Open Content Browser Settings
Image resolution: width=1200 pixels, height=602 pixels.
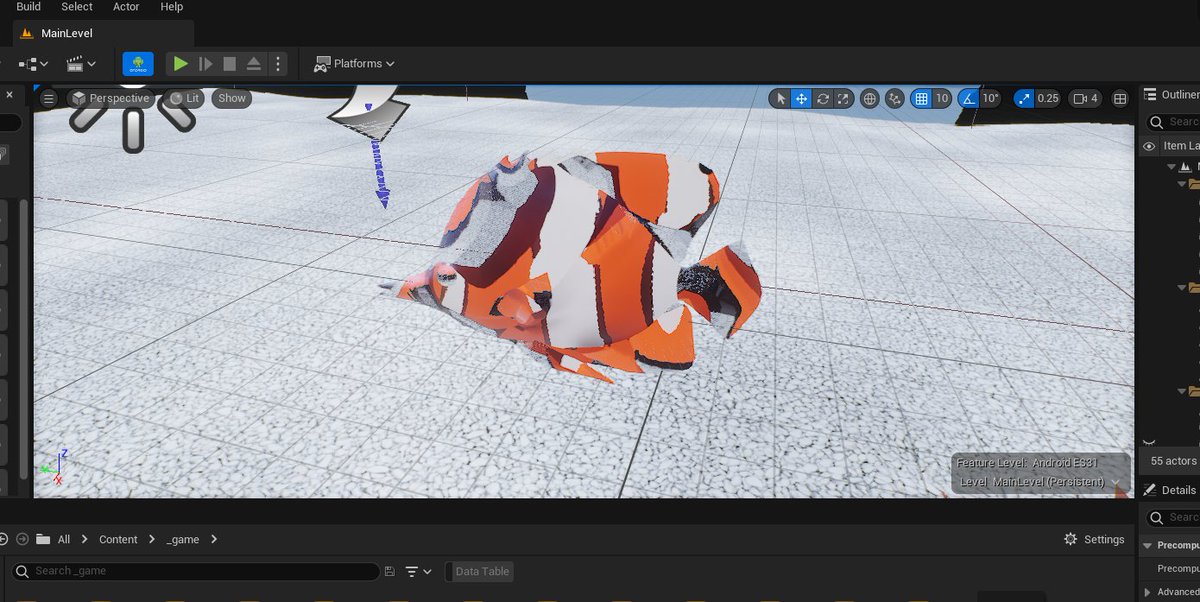[1095, 539]
